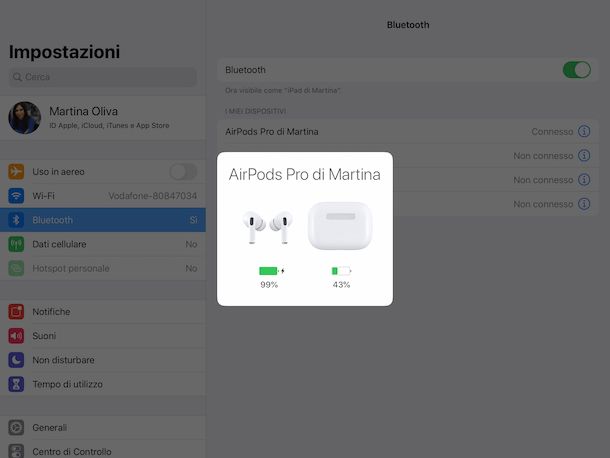Open the Dati cellulare row label
Image resolution: width=610 pixels, height=458 pixels.
59,244
